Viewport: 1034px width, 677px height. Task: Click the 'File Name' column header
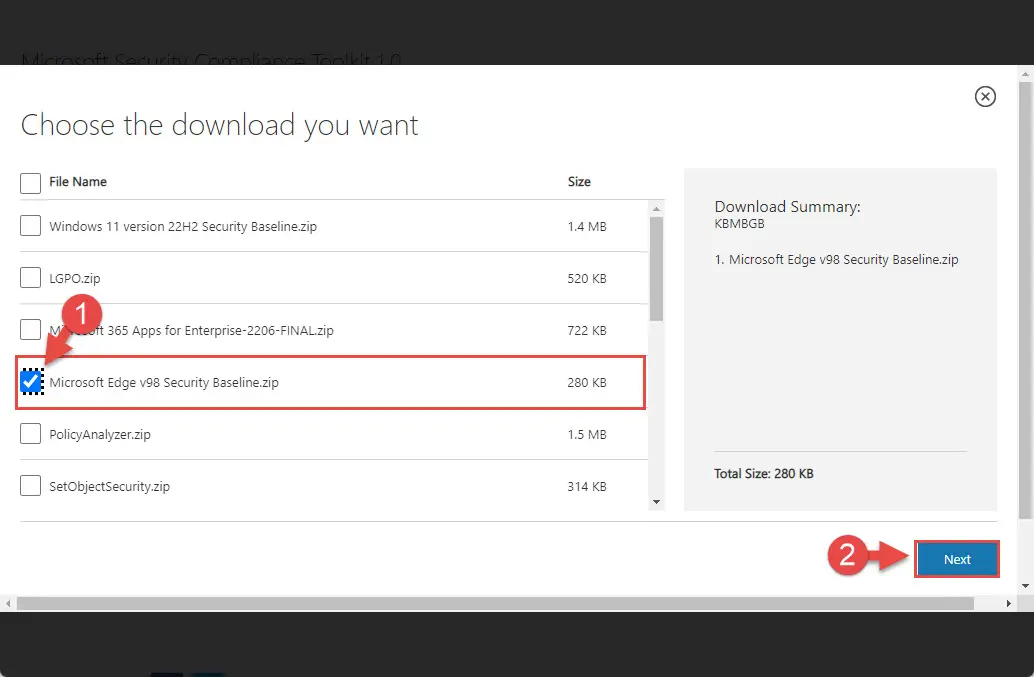(x=78, y=181)
